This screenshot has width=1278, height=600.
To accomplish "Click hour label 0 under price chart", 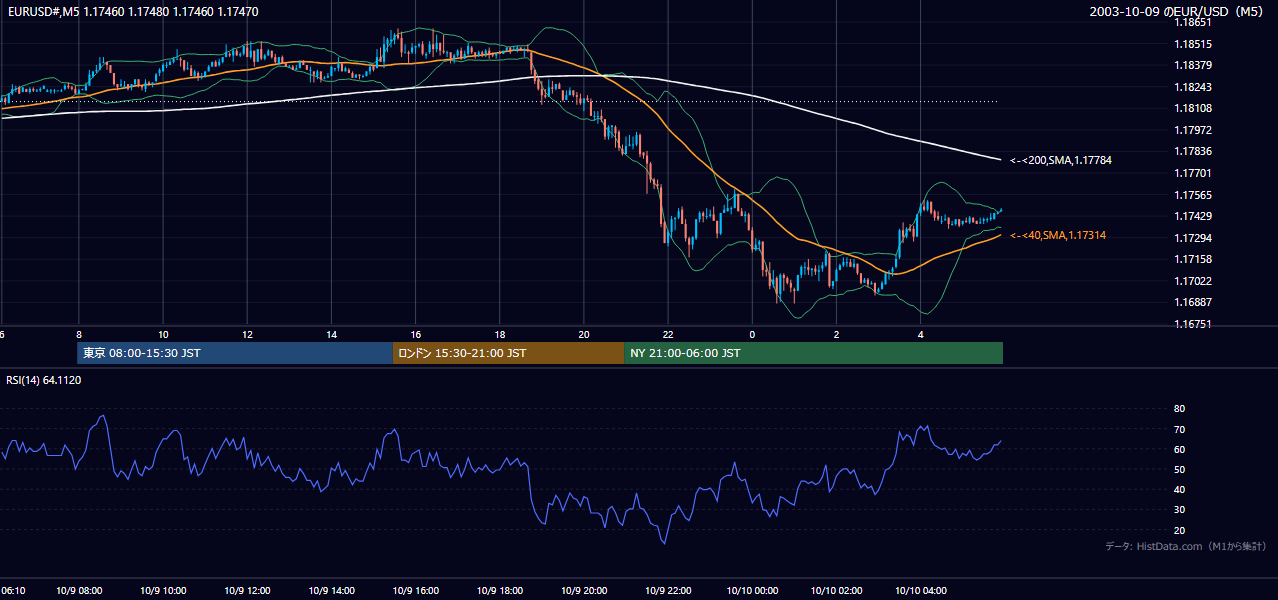I will [x=752, y=334].
